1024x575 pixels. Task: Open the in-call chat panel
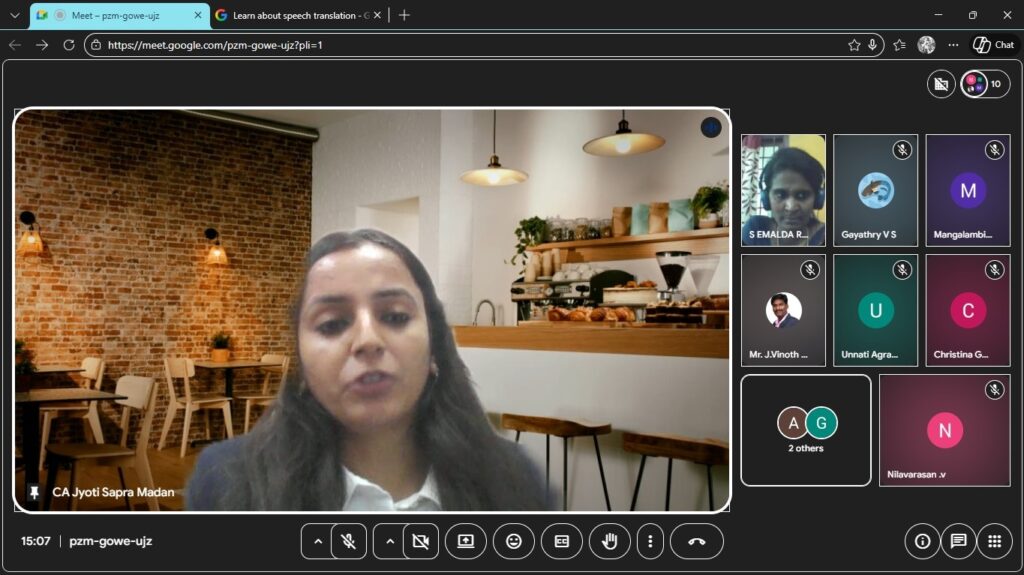coord(958,541)
